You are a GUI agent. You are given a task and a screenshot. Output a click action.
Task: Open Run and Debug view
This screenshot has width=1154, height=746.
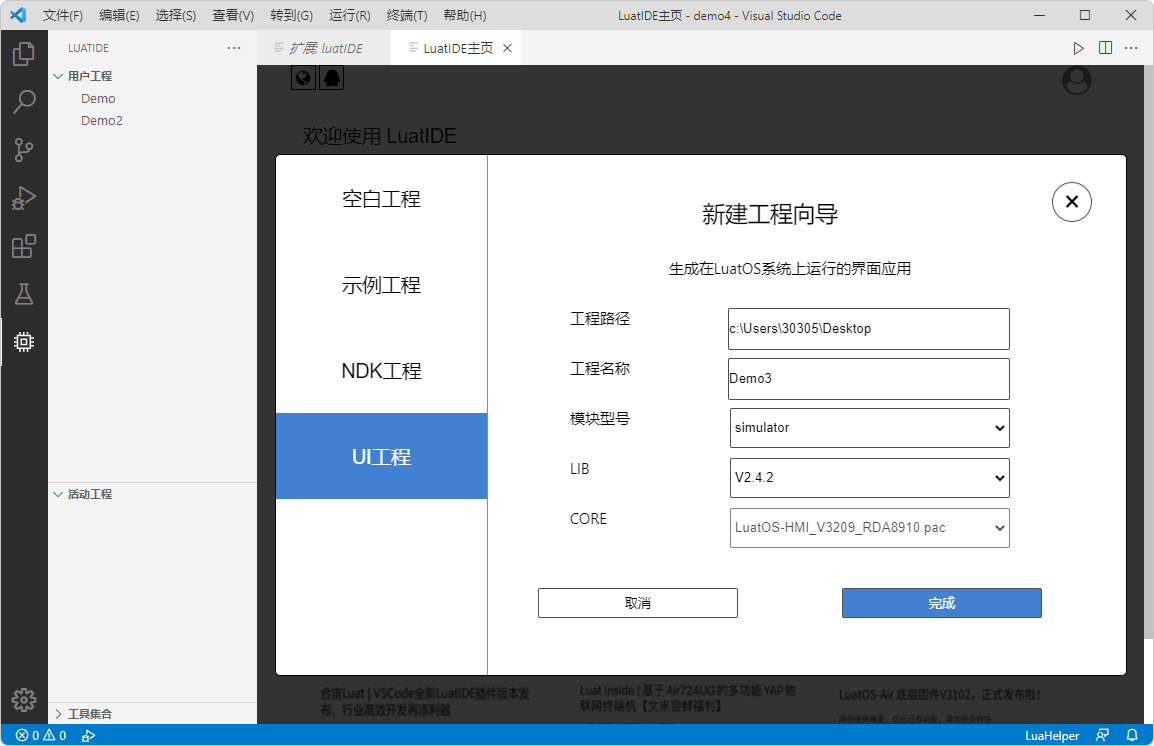(24, 198)
